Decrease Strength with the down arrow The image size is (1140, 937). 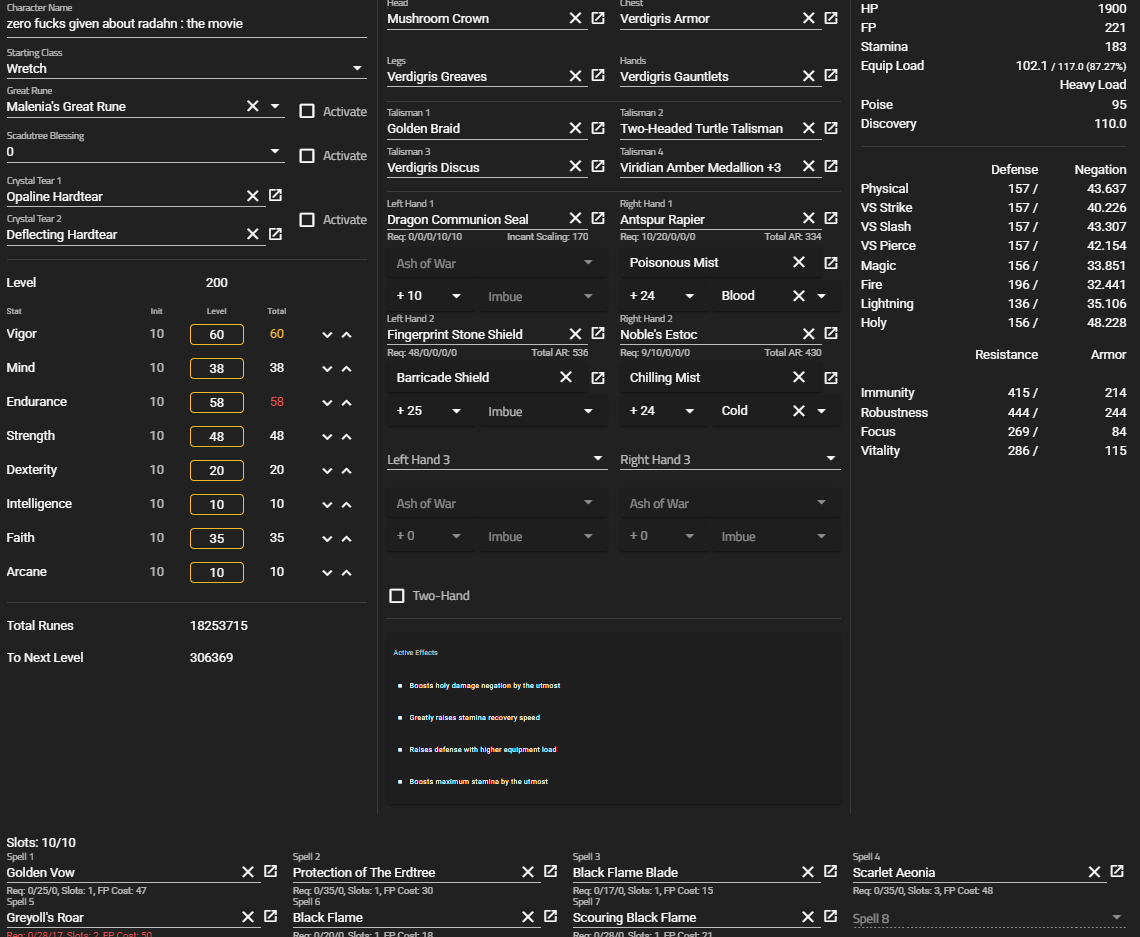click(x=327, y=437)
